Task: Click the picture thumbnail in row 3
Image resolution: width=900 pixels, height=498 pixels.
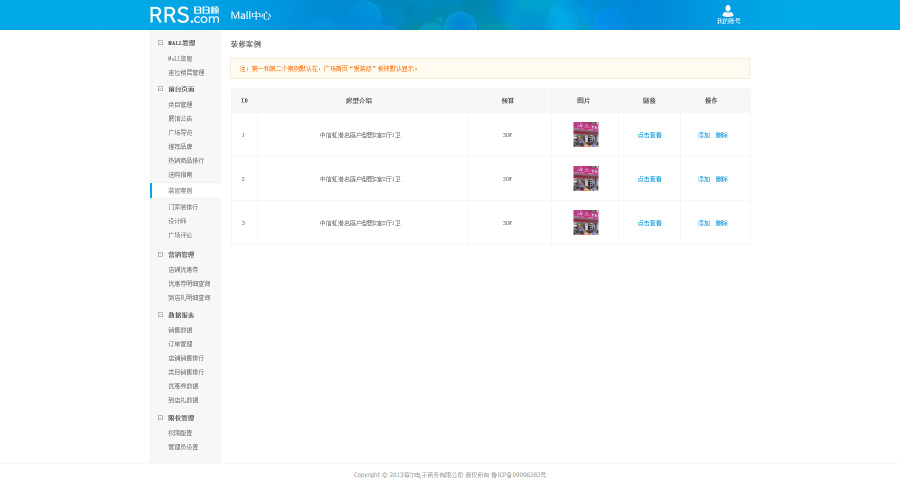Action: [585, 222]
